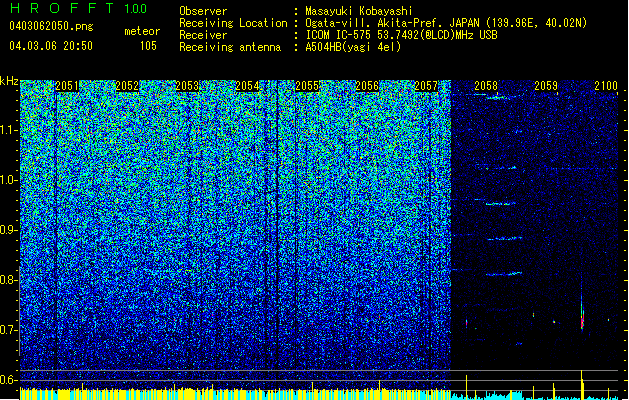Click the 2055 time marker

[x=307, y=86]
